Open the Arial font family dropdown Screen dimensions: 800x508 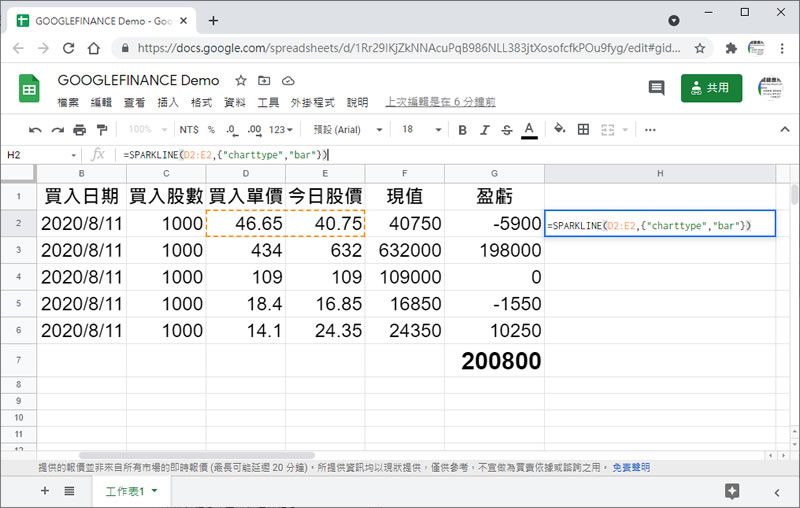[348, 130]
